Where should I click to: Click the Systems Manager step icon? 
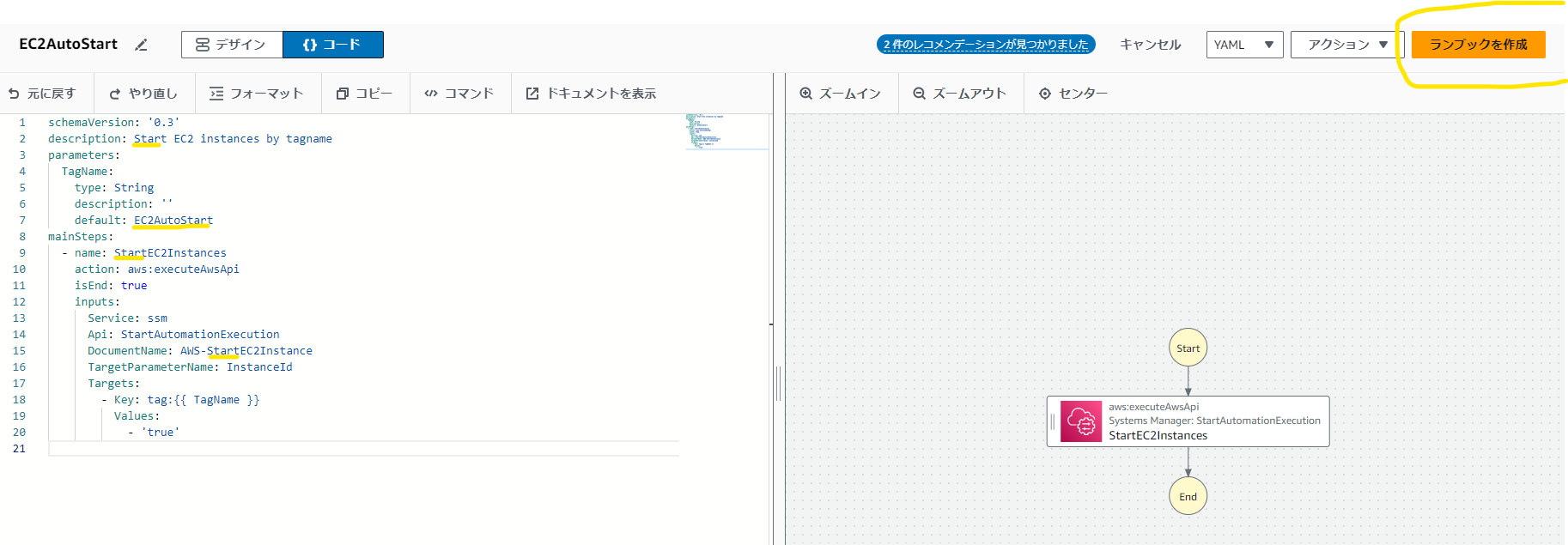1081,421
